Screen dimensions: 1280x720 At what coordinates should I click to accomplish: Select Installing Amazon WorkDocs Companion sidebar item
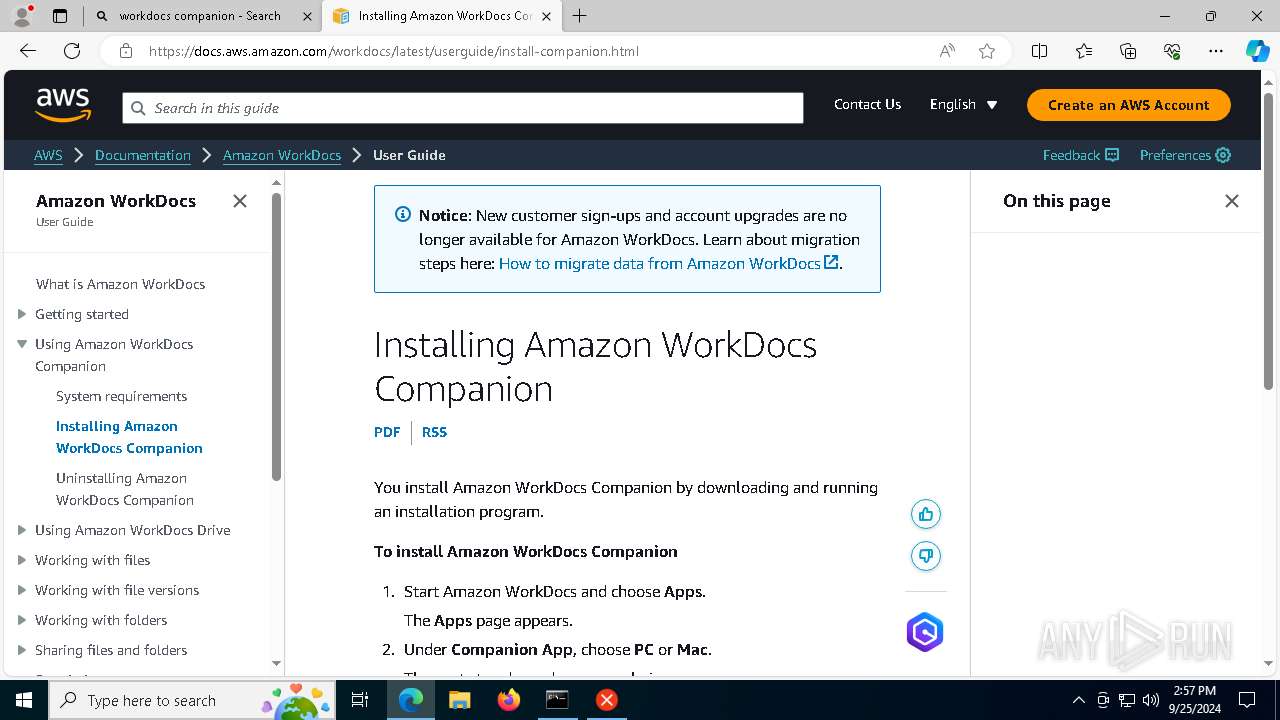click(x=129, y=437)
